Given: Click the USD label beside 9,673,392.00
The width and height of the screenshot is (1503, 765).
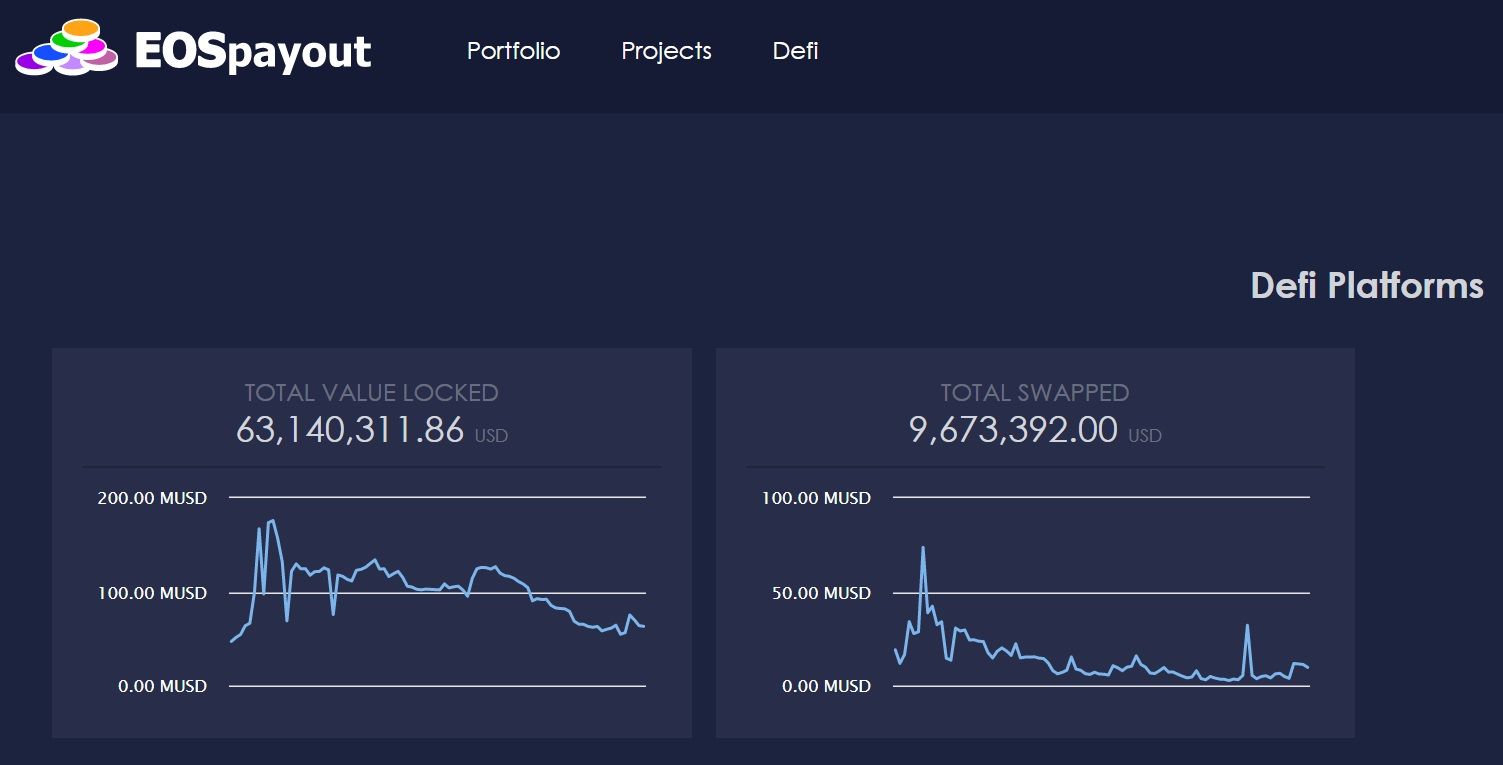Looking at the screenshot, I should pos(1145,436).
